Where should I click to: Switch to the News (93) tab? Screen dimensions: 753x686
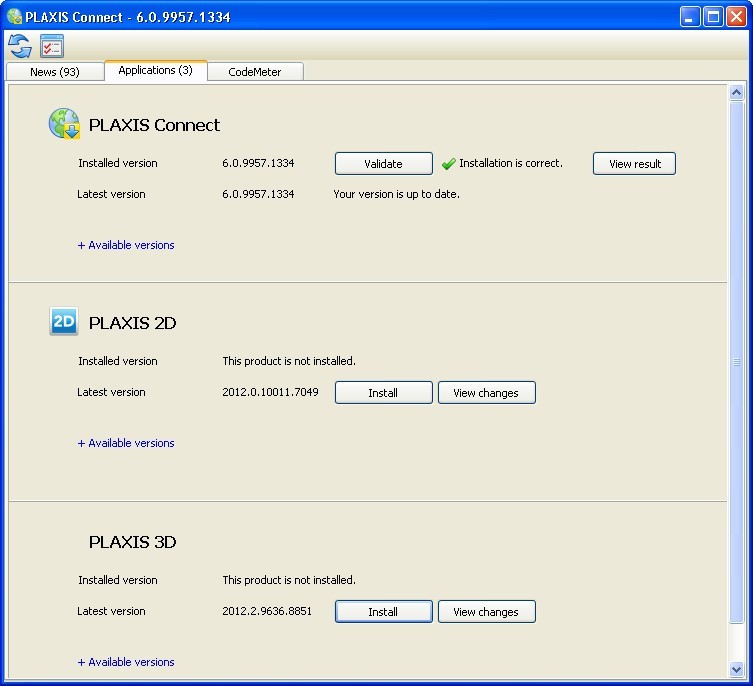click(x=55, y=72)
